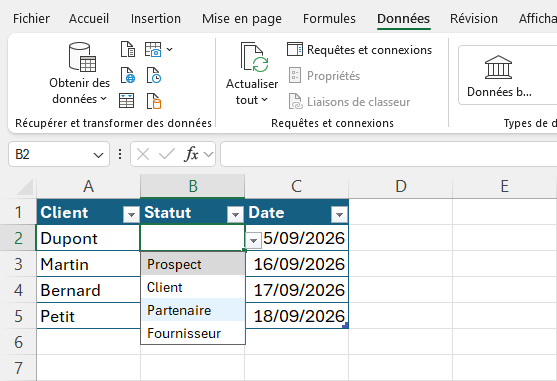This screenshot has width=557, height=381.
Task: Click the formula bar confirm check icon
Action: [167, 154]
